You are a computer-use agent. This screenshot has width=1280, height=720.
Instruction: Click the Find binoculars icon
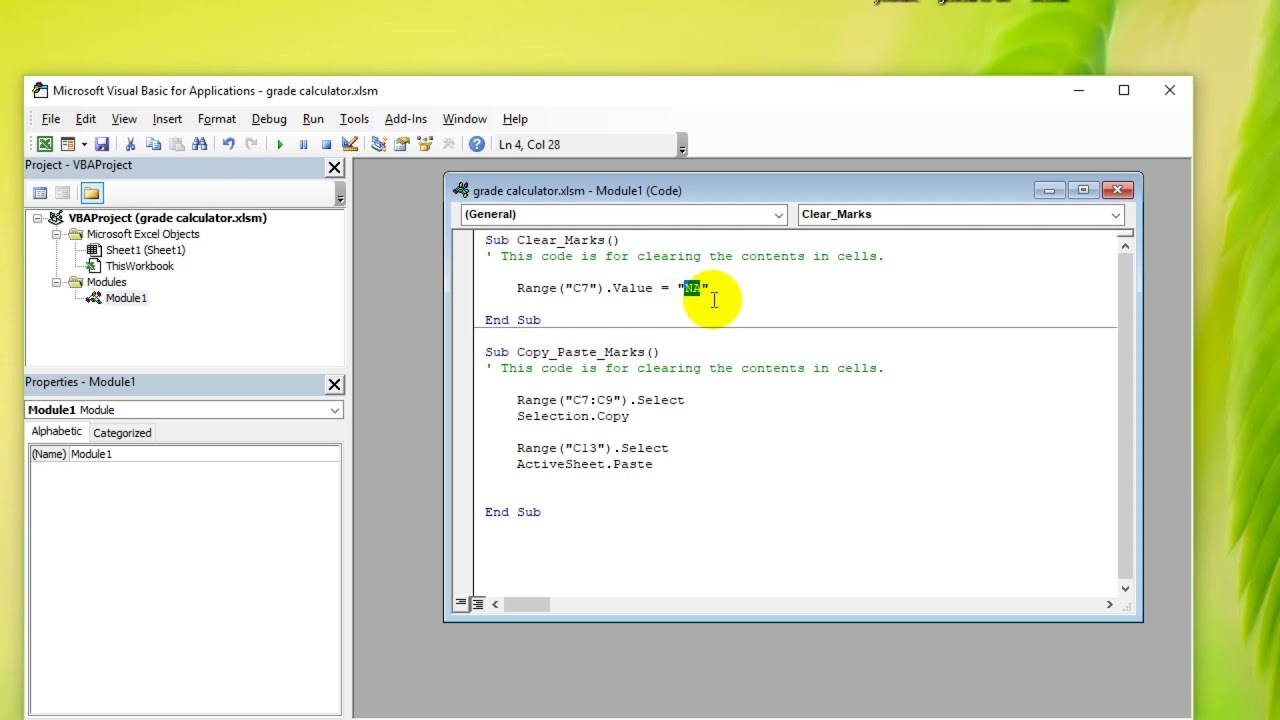(200, 144)
